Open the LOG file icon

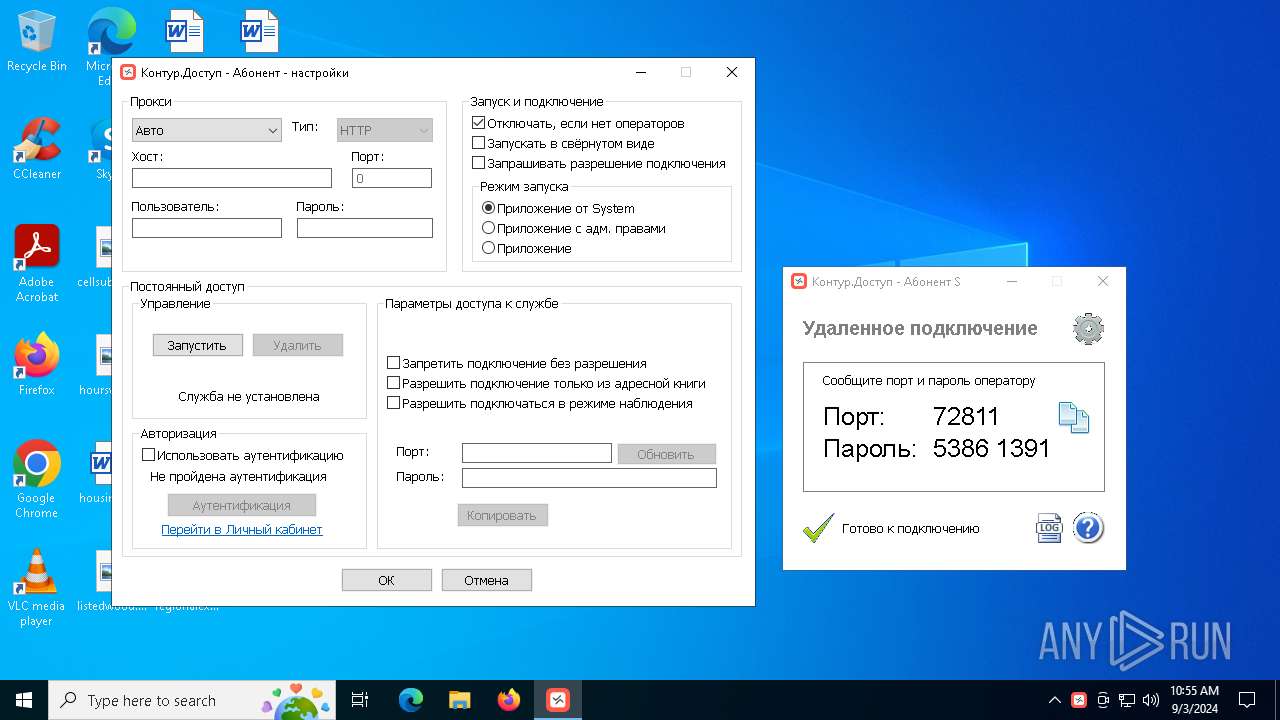(x=1048, y=528)
